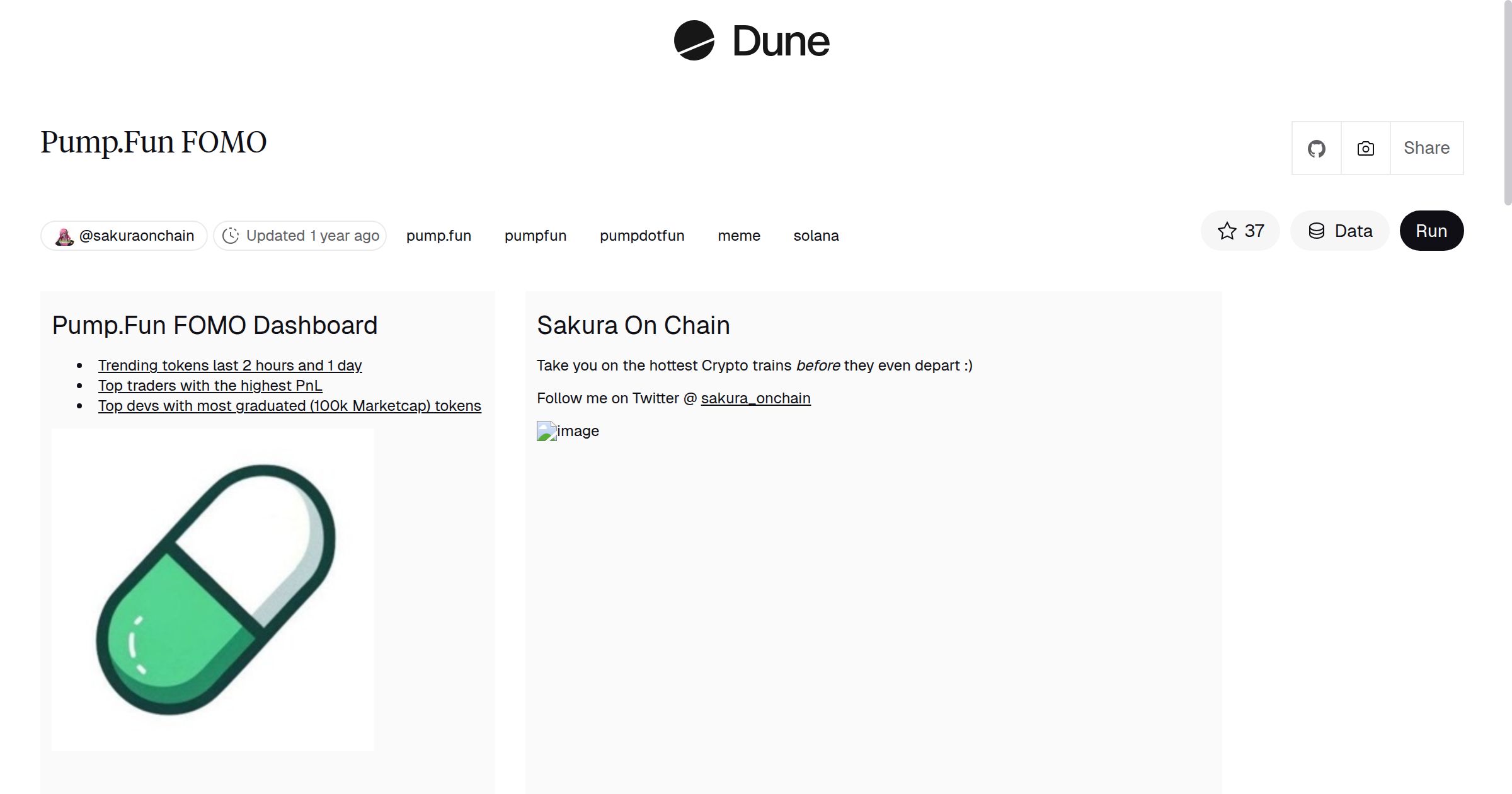Screen dimensions: 1512x794
Task: Click the broken image placeholder
Action: [547, 431]
